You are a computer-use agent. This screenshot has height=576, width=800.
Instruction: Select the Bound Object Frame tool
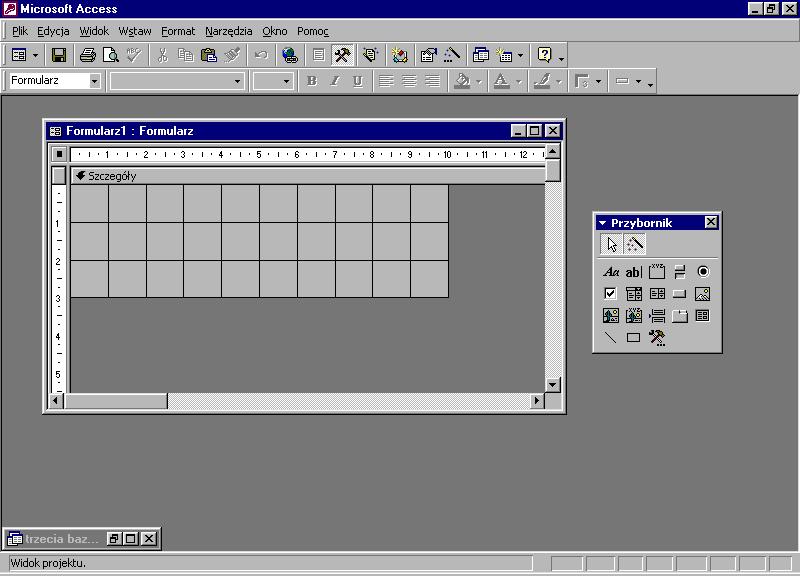[634, 316]
